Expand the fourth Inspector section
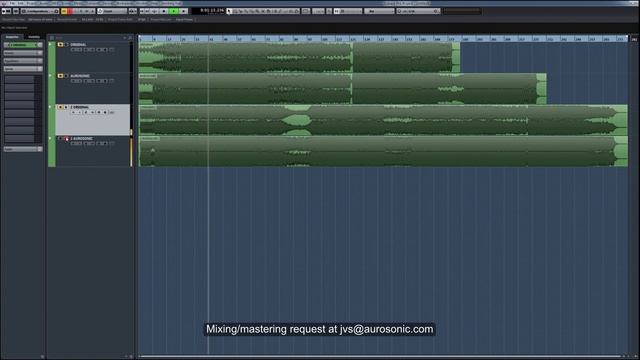 [x=23, y=69]
